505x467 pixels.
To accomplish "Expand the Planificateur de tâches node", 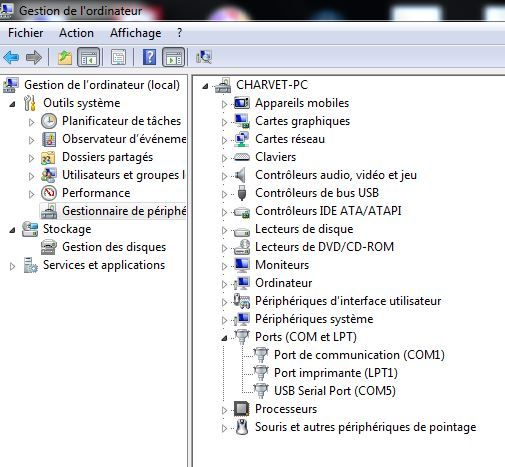I will tap(31, 122).
